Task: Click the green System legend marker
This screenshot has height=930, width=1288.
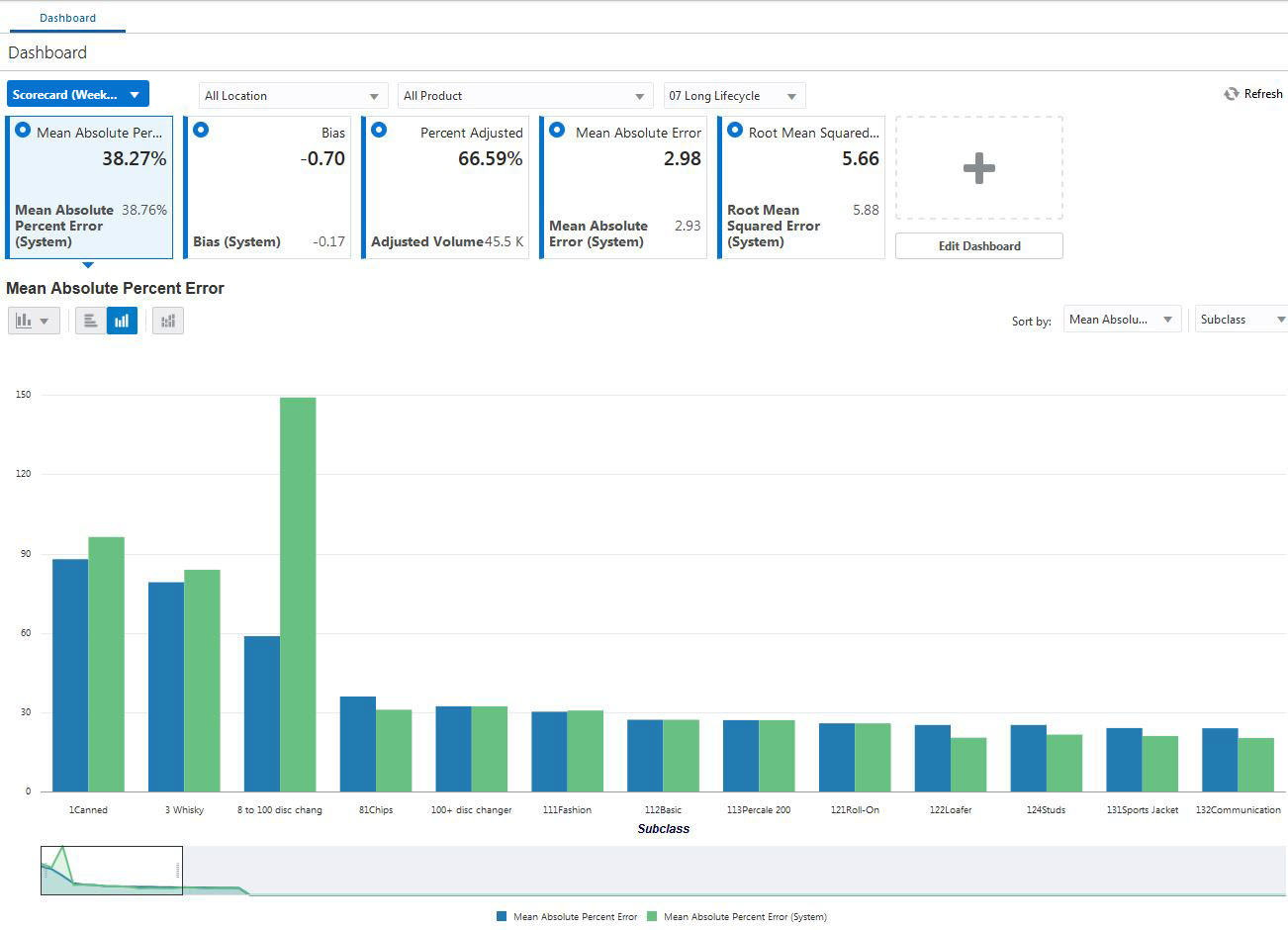Action: (652, 916)
